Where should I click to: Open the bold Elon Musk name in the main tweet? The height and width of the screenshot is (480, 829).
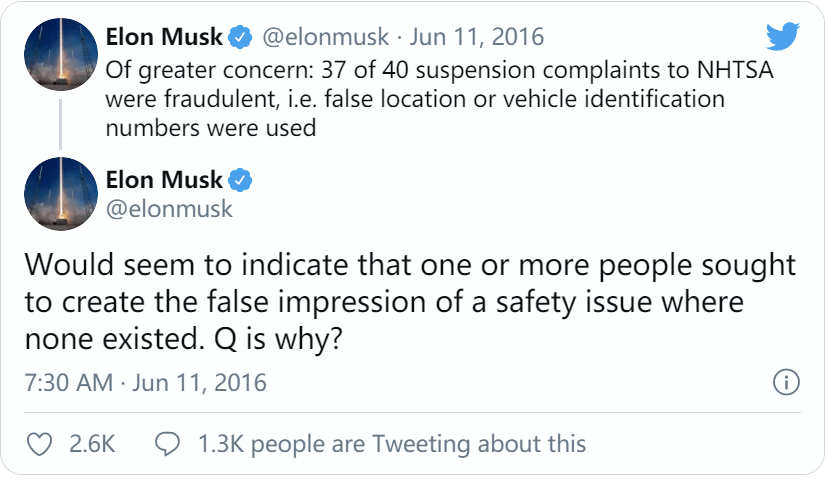pos(164,180)
